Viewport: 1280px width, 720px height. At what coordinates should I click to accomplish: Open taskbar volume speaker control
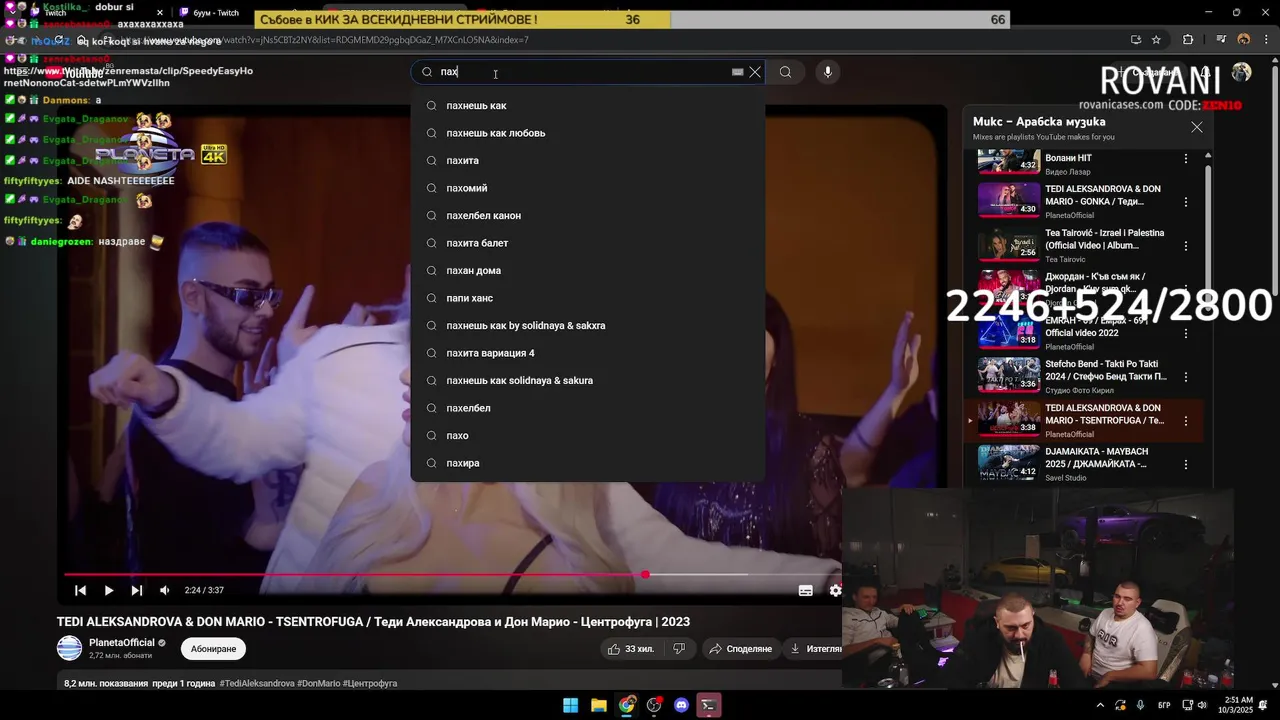[x=1202, y=705]
